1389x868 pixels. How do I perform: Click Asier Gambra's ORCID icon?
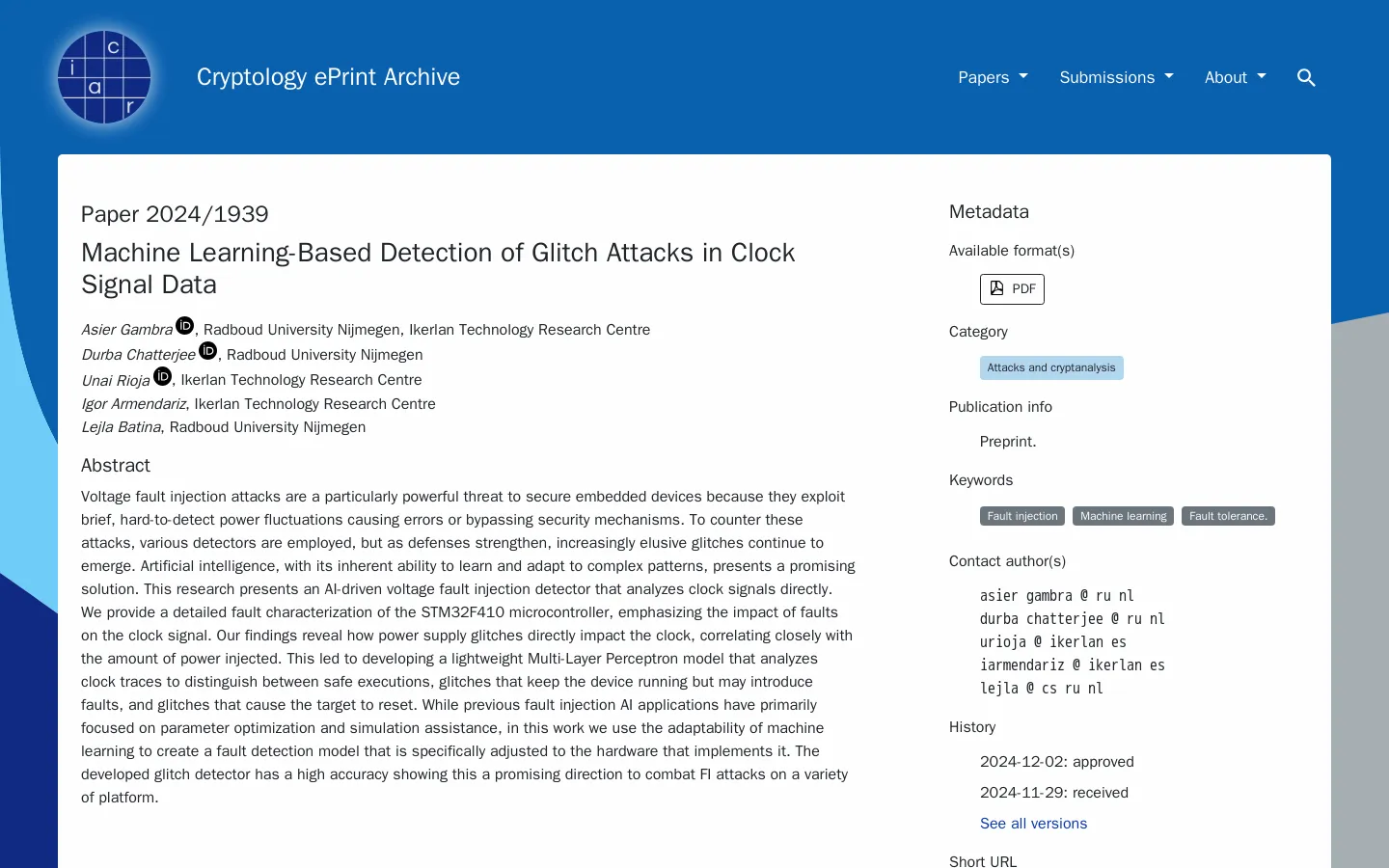click(185, 326)
